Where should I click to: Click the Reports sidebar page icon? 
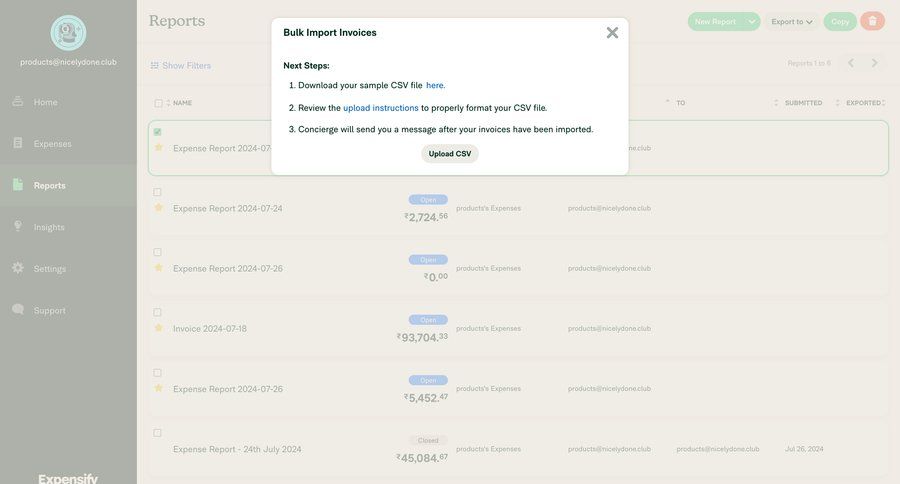(18, 184)
